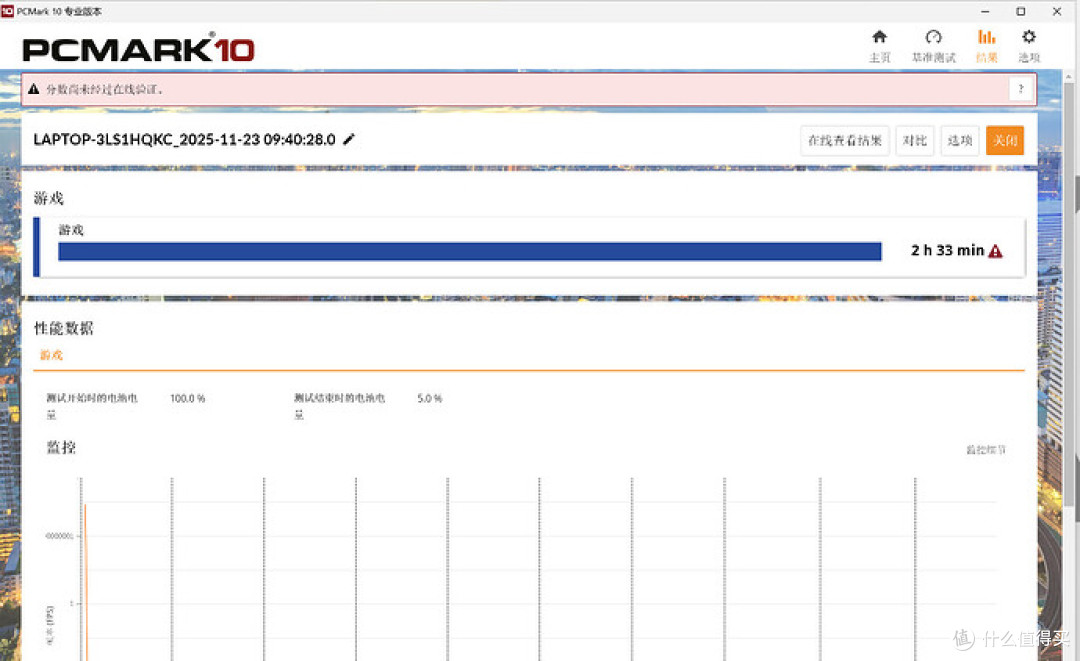The height and width of the screenshot is (661, 1080).
Task: Click the PCMark 10 app icon in title bar
Action: tap(8, 11)
